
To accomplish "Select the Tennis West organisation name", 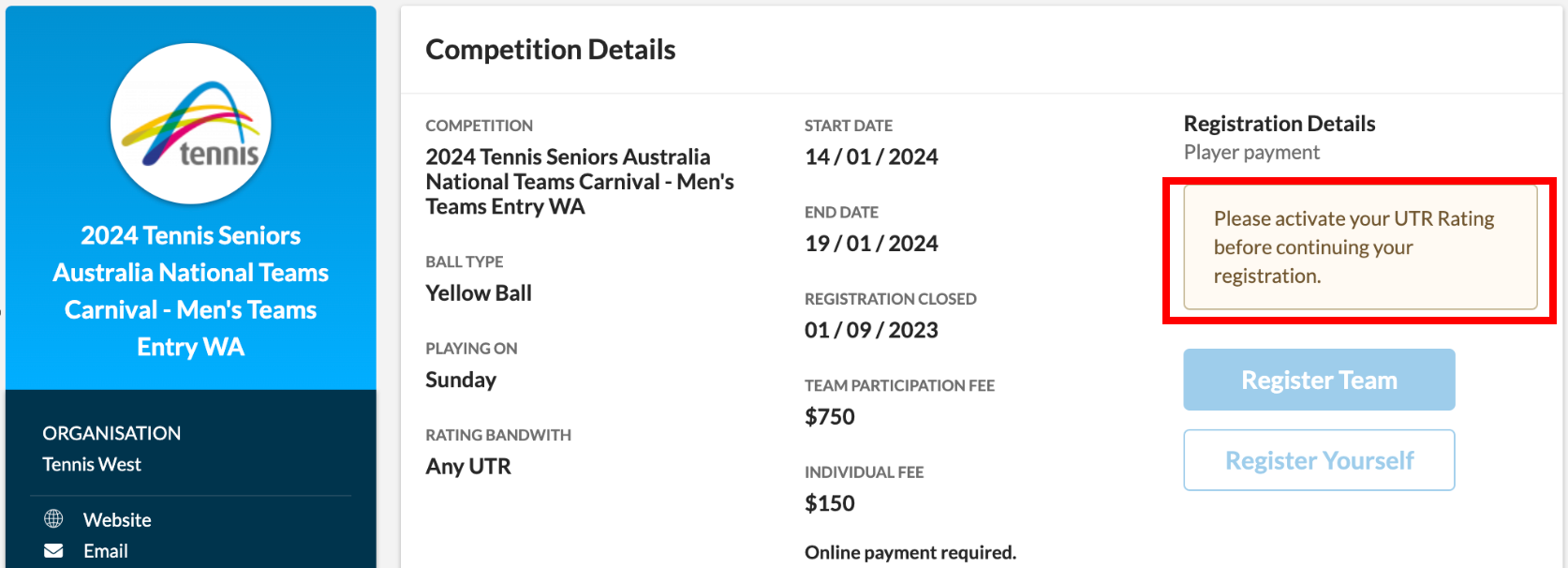I will point(92,464).
